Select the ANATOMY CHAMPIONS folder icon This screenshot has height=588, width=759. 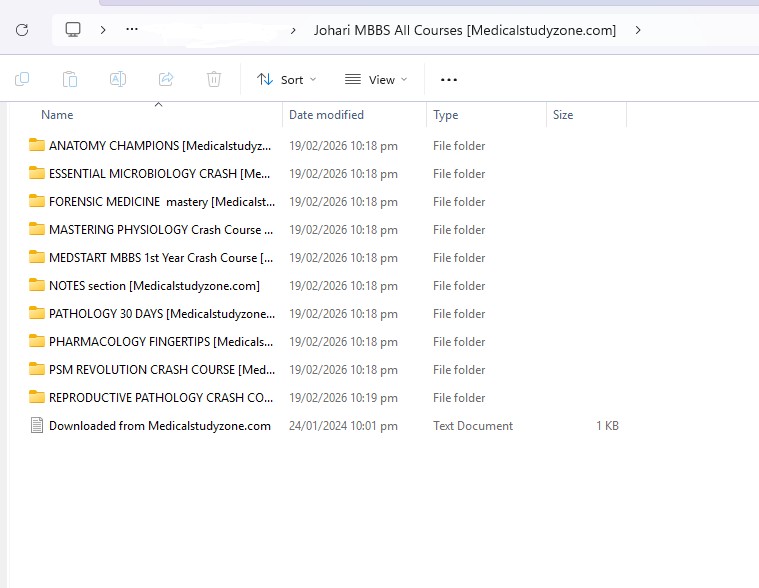tap(36, 145)
